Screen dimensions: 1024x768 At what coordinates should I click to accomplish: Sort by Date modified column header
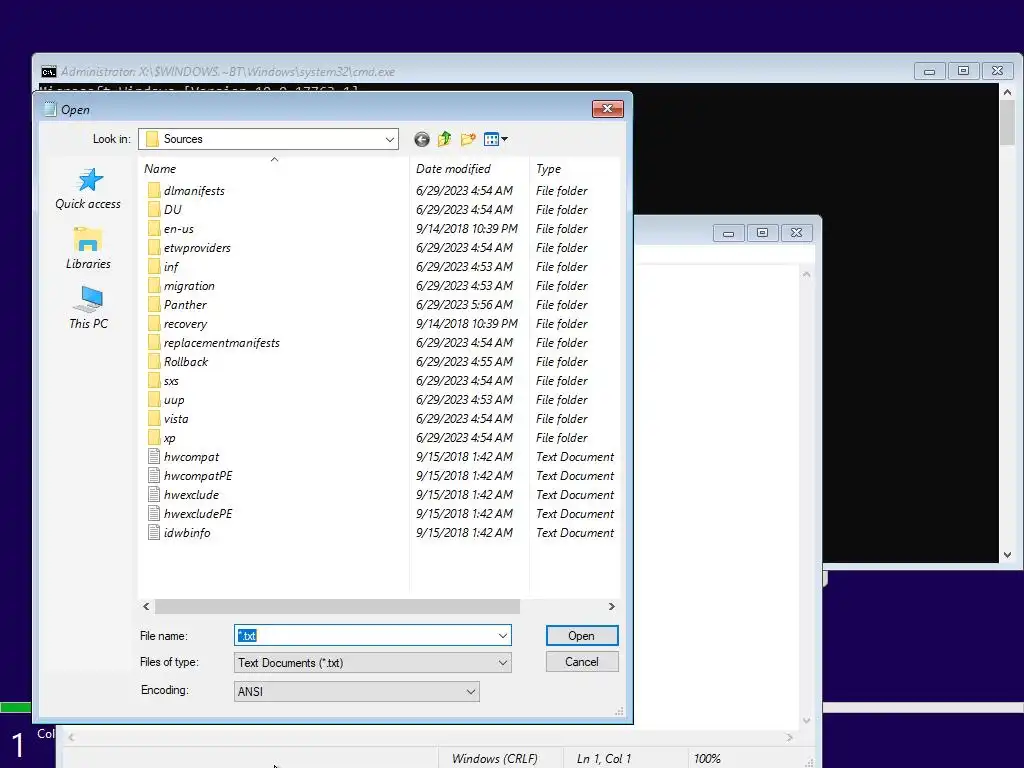(453, 168)
